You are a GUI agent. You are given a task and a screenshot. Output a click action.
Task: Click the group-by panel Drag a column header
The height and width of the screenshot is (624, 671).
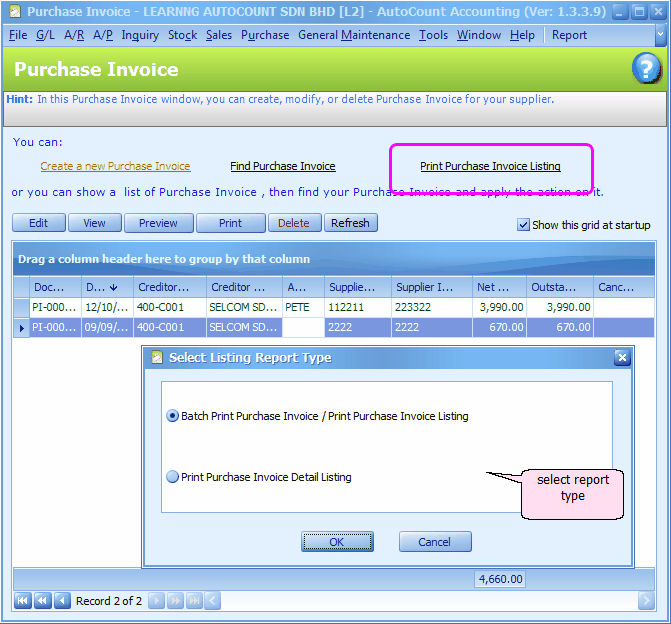click(x=334, y=259)
